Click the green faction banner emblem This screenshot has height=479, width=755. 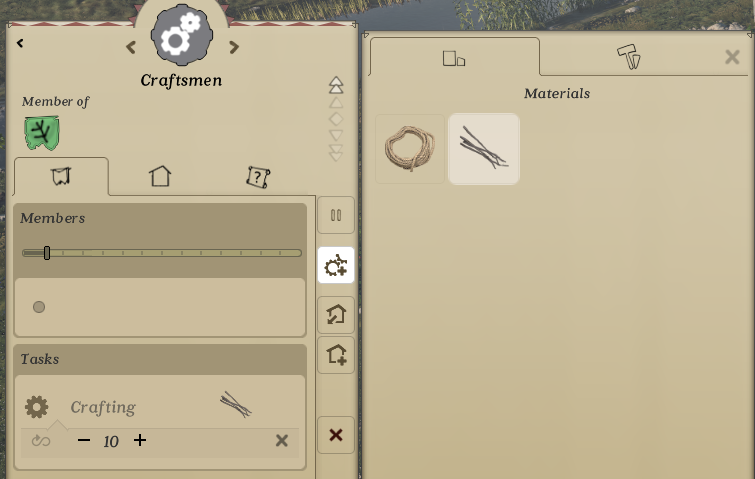pyautogui.click(x=42, y=132)
